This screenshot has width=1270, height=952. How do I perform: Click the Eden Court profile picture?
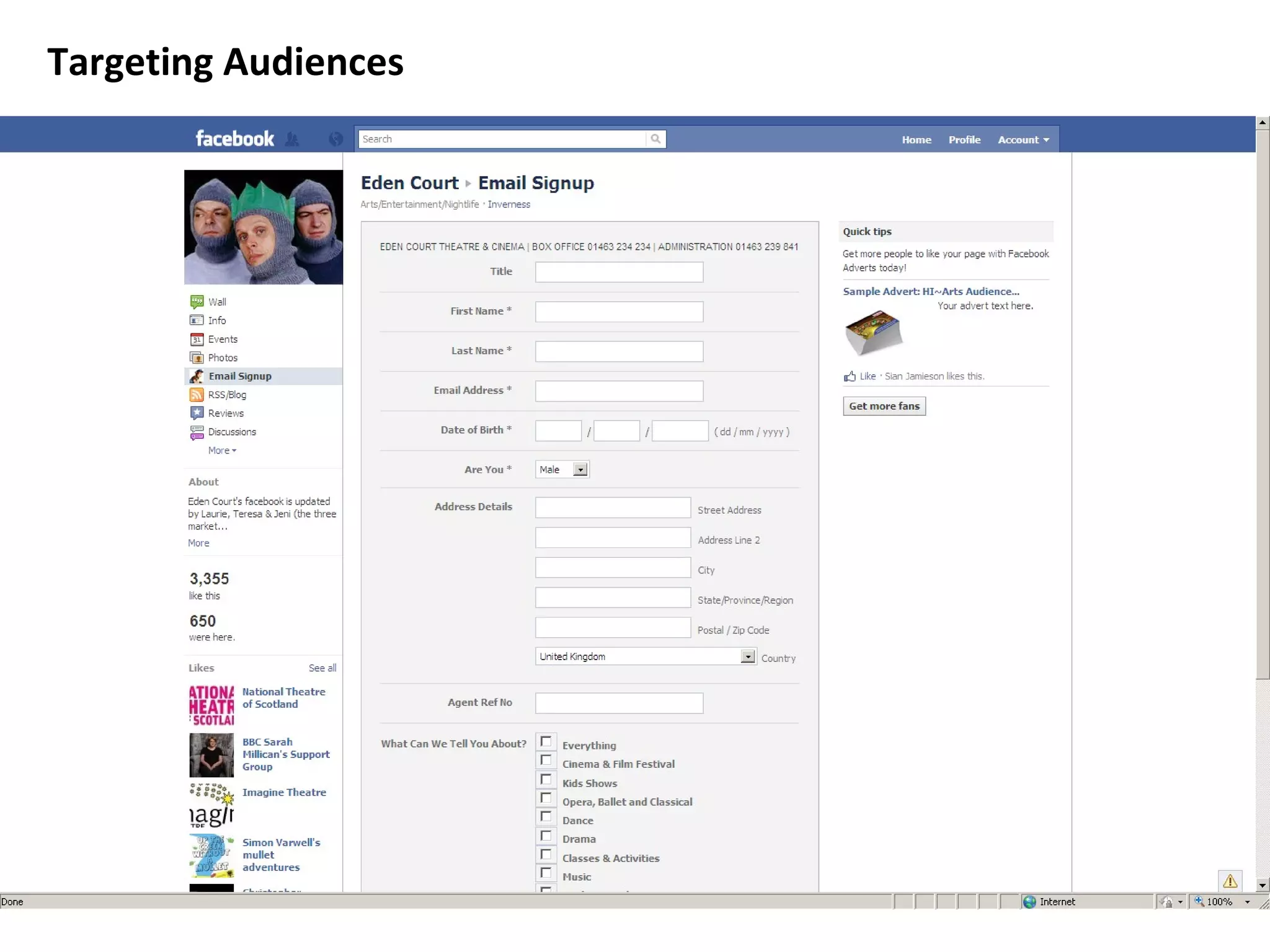[264, 227]
